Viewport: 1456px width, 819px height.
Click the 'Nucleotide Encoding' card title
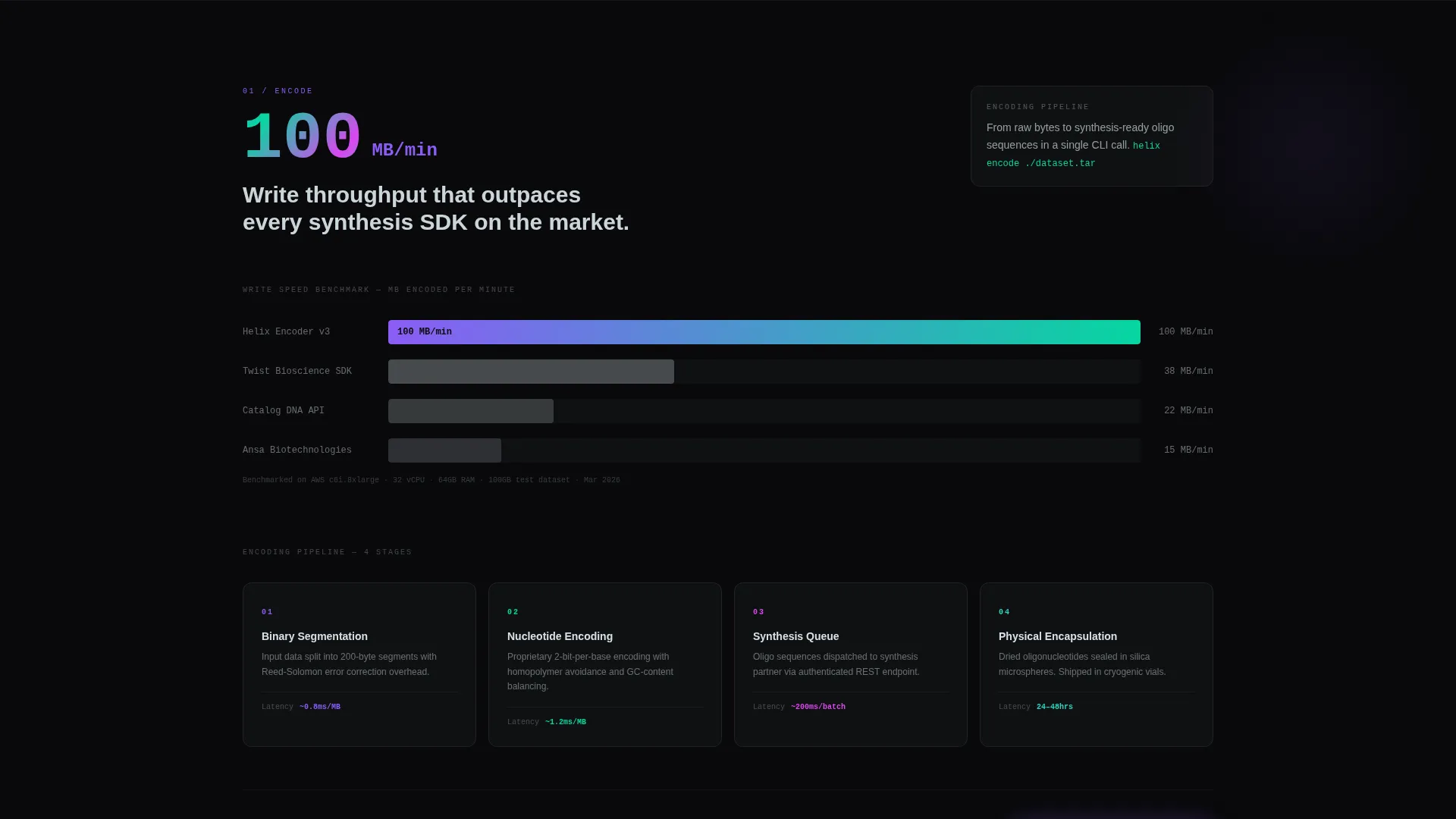point(560,636)
